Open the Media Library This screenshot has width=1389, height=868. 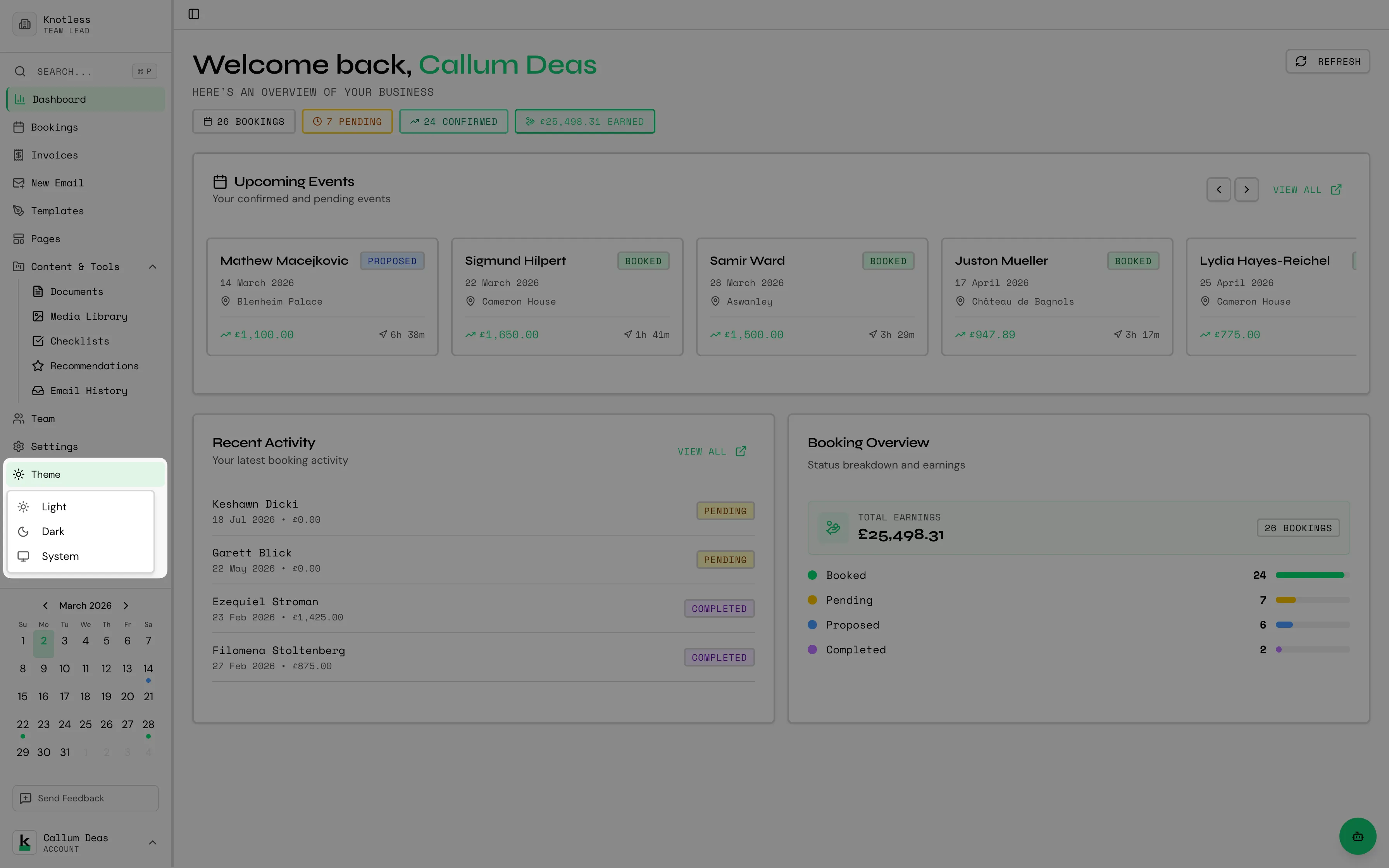tap(88, 316)
